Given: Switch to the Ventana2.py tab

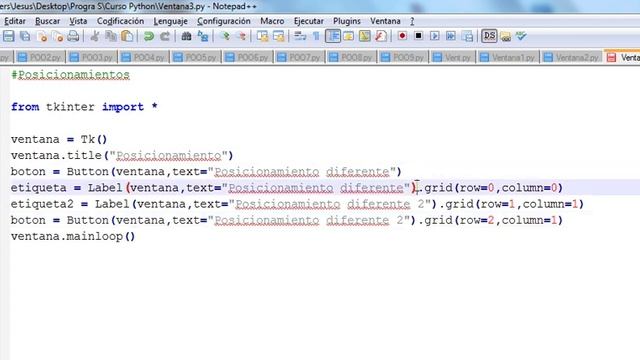Looking at the screenshot, I should (571, 58).
